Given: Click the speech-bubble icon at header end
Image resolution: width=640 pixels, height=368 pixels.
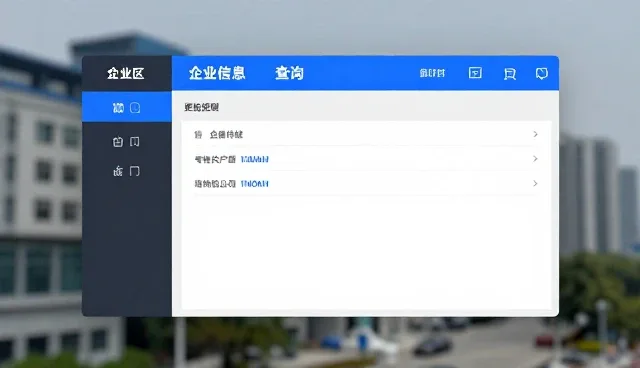Looking at the screenshot, I should pyautogui.click(x=542, y=73).
